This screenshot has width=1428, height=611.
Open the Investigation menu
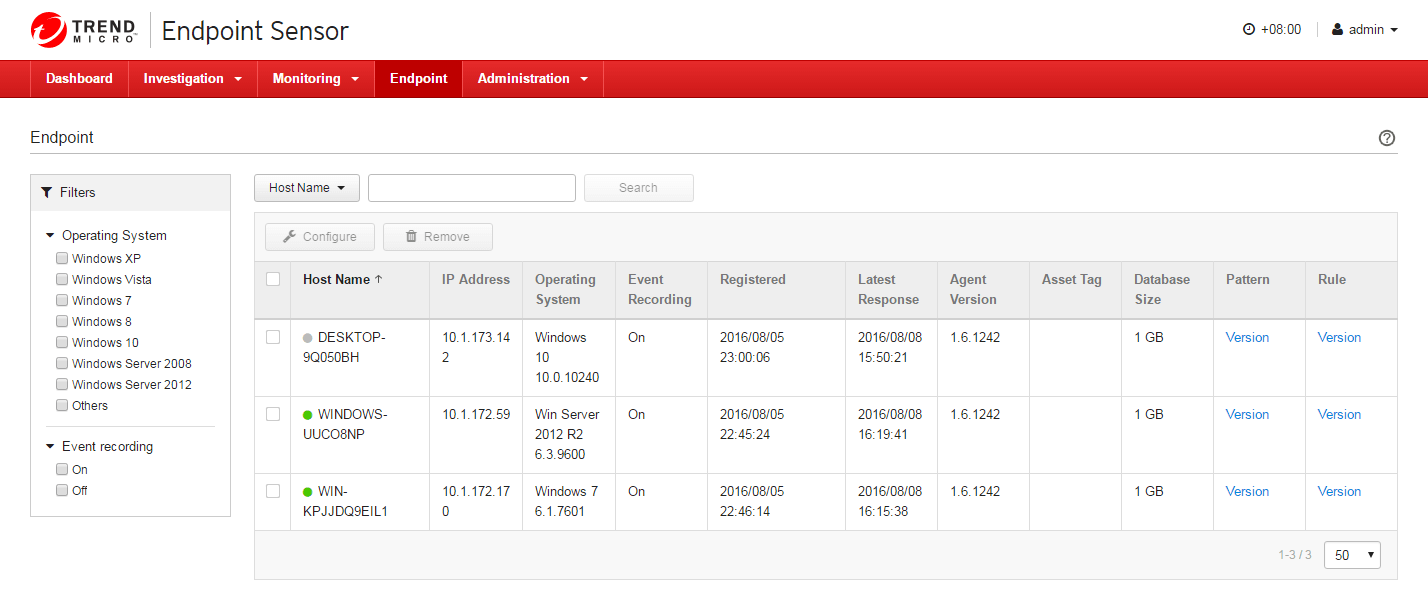(x=192, y=79)
